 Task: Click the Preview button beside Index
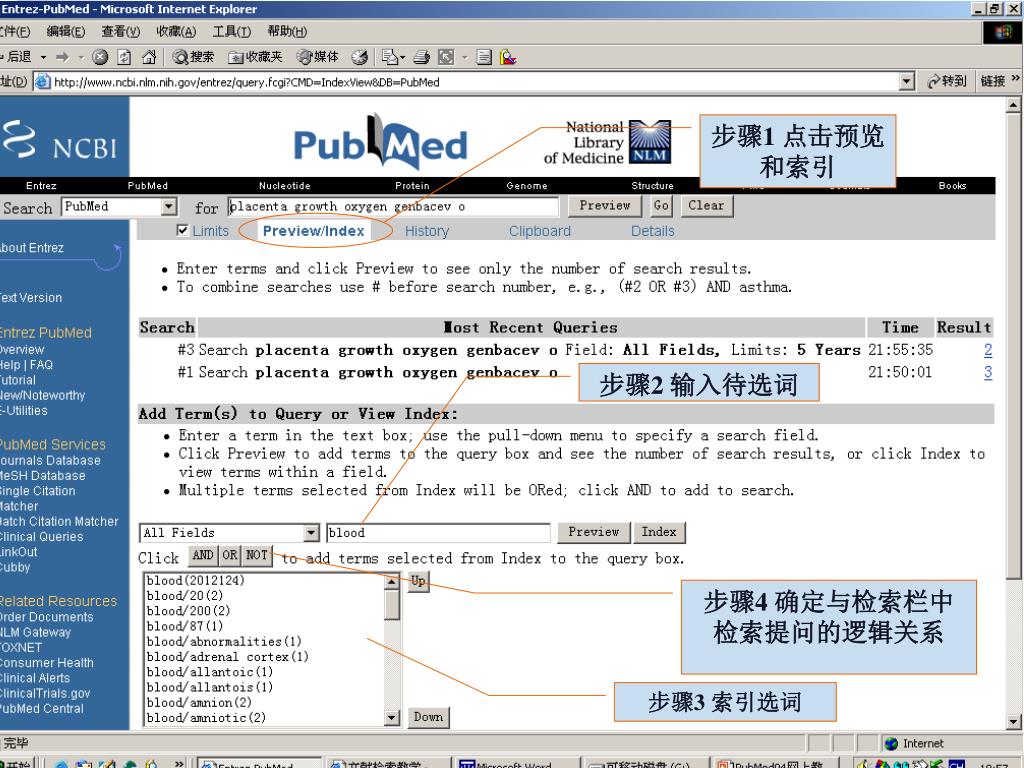(x=594, y=532)
